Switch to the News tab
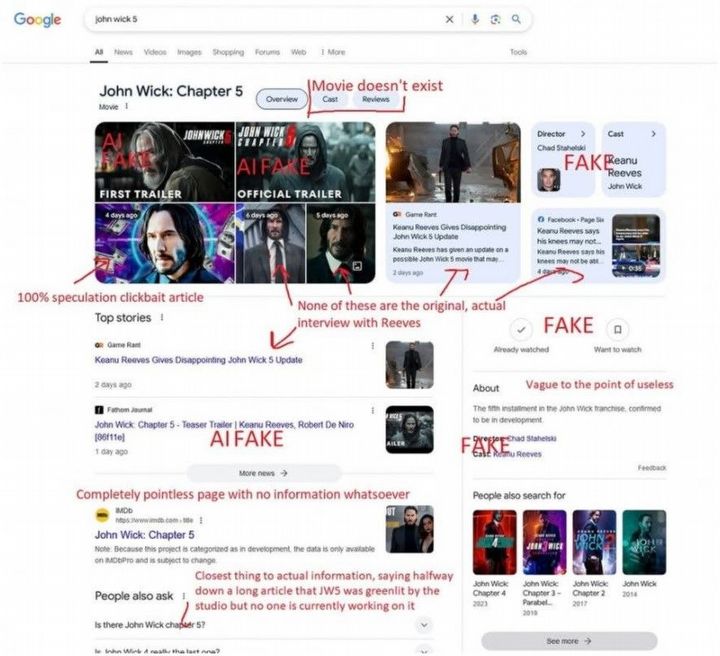Viewport: 720px width, 656px height. 123,52
